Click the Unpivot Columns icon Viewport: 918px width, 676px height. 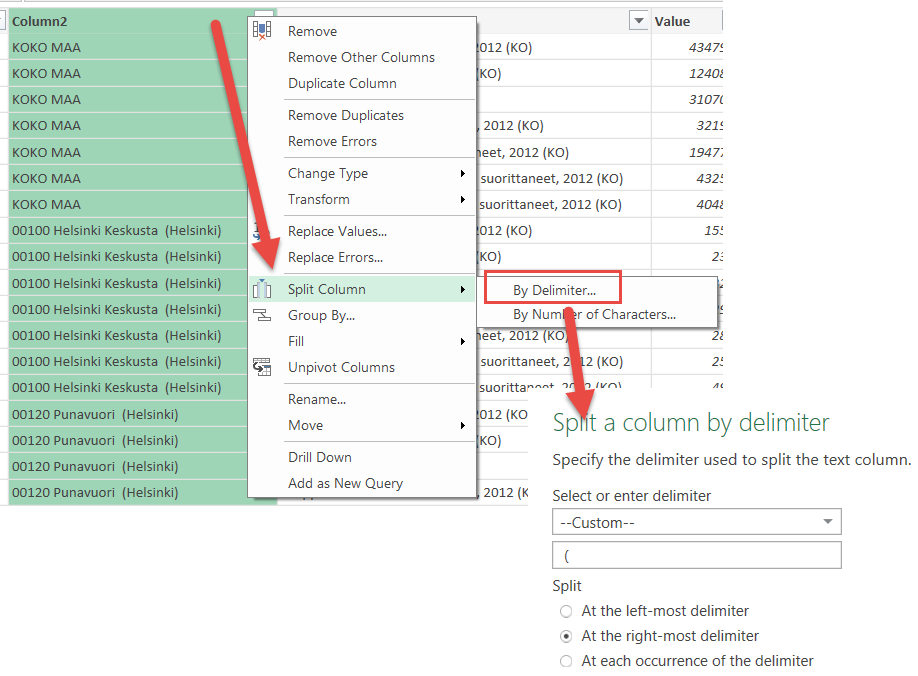pos(262,367)
